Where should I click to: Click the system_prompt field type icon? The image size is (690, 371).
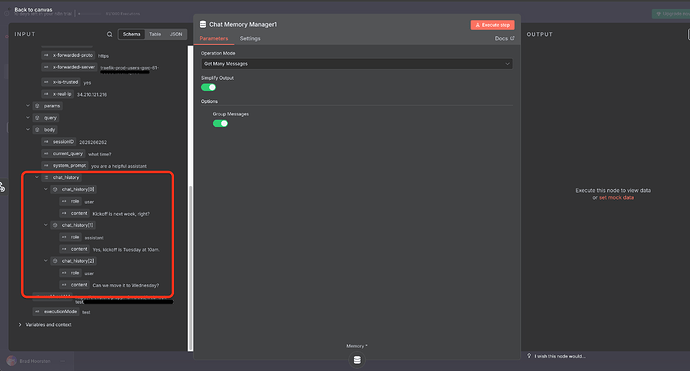click(x=46, y=165)
